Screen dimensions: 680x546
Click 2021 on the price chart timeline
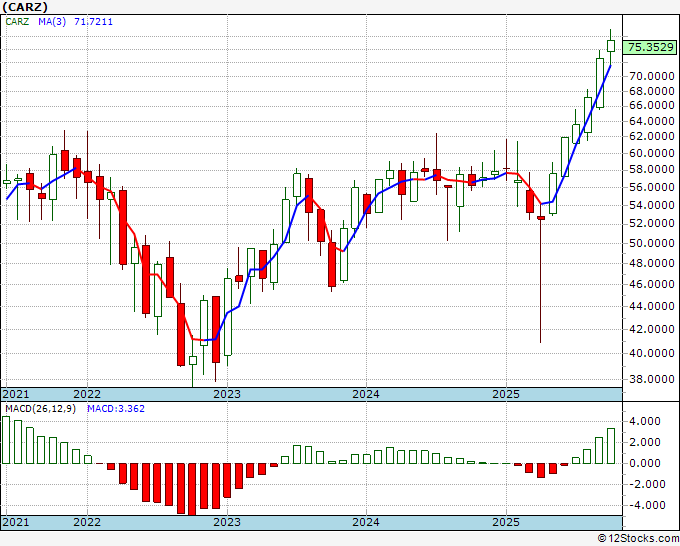(x=16, y=394)
